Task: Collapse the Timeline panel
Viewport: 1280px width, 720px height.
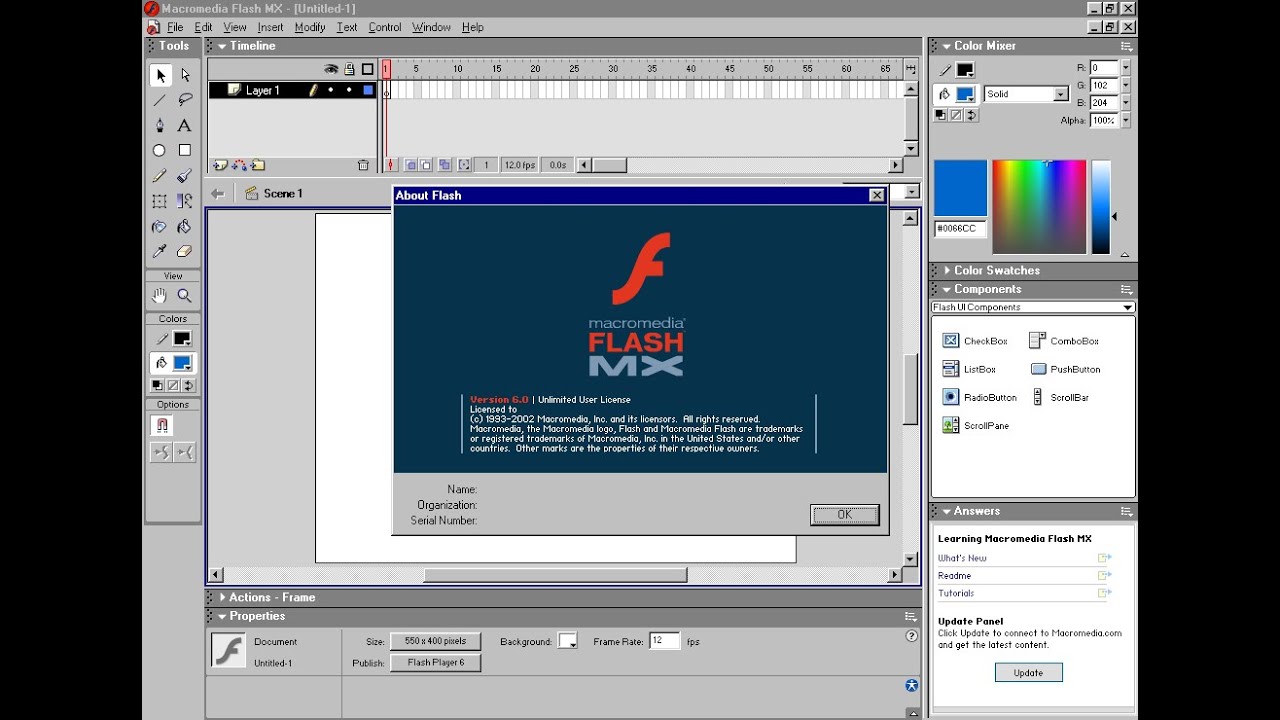Action: tap(222, 46)
